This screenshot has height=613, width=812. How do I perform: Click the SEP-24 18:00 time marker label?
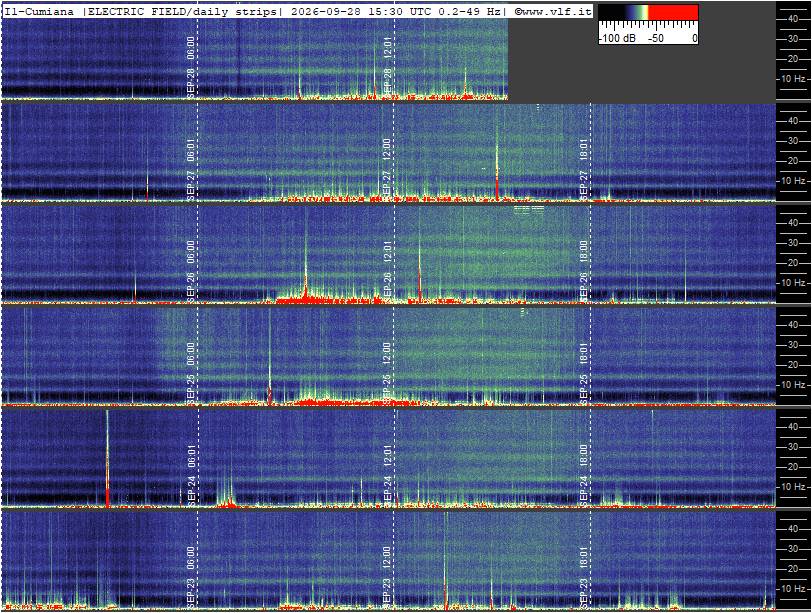pos(584,475)
